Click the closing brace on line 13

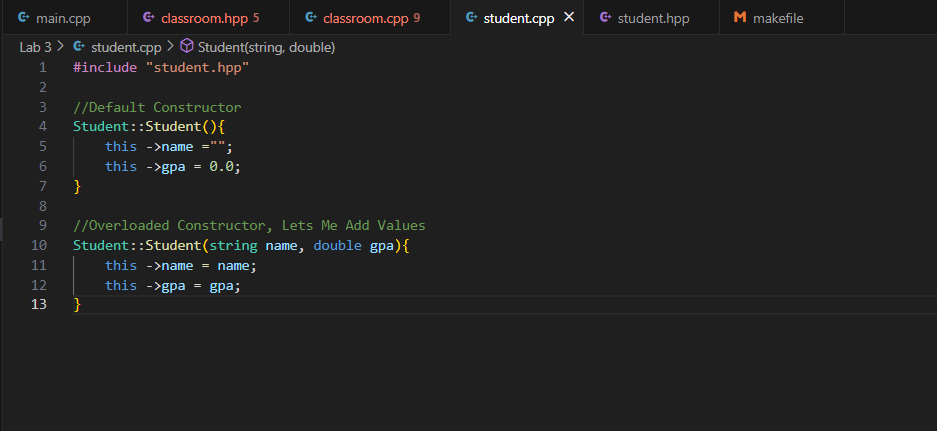pos(77,304)
